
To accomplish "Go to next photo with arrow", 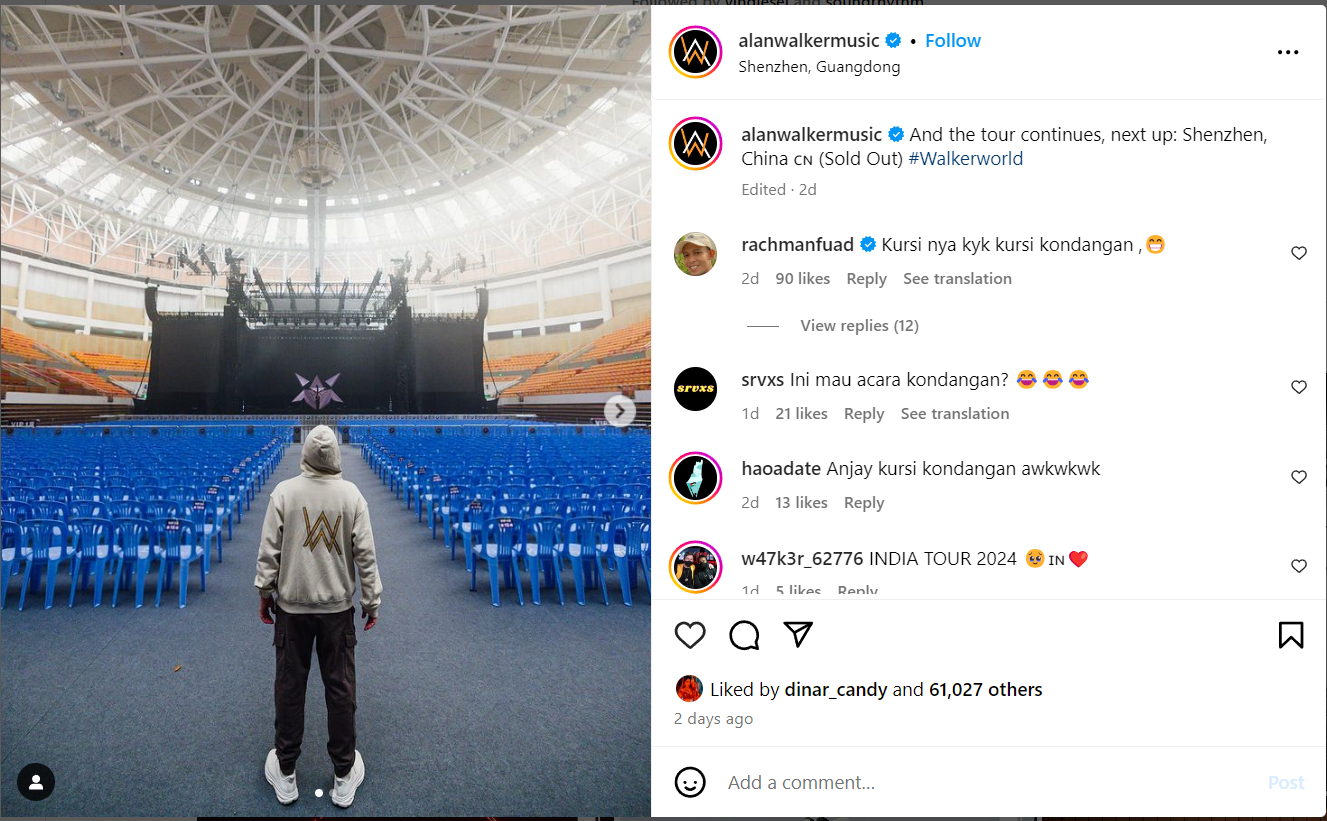I will click(x=620, y=411).
